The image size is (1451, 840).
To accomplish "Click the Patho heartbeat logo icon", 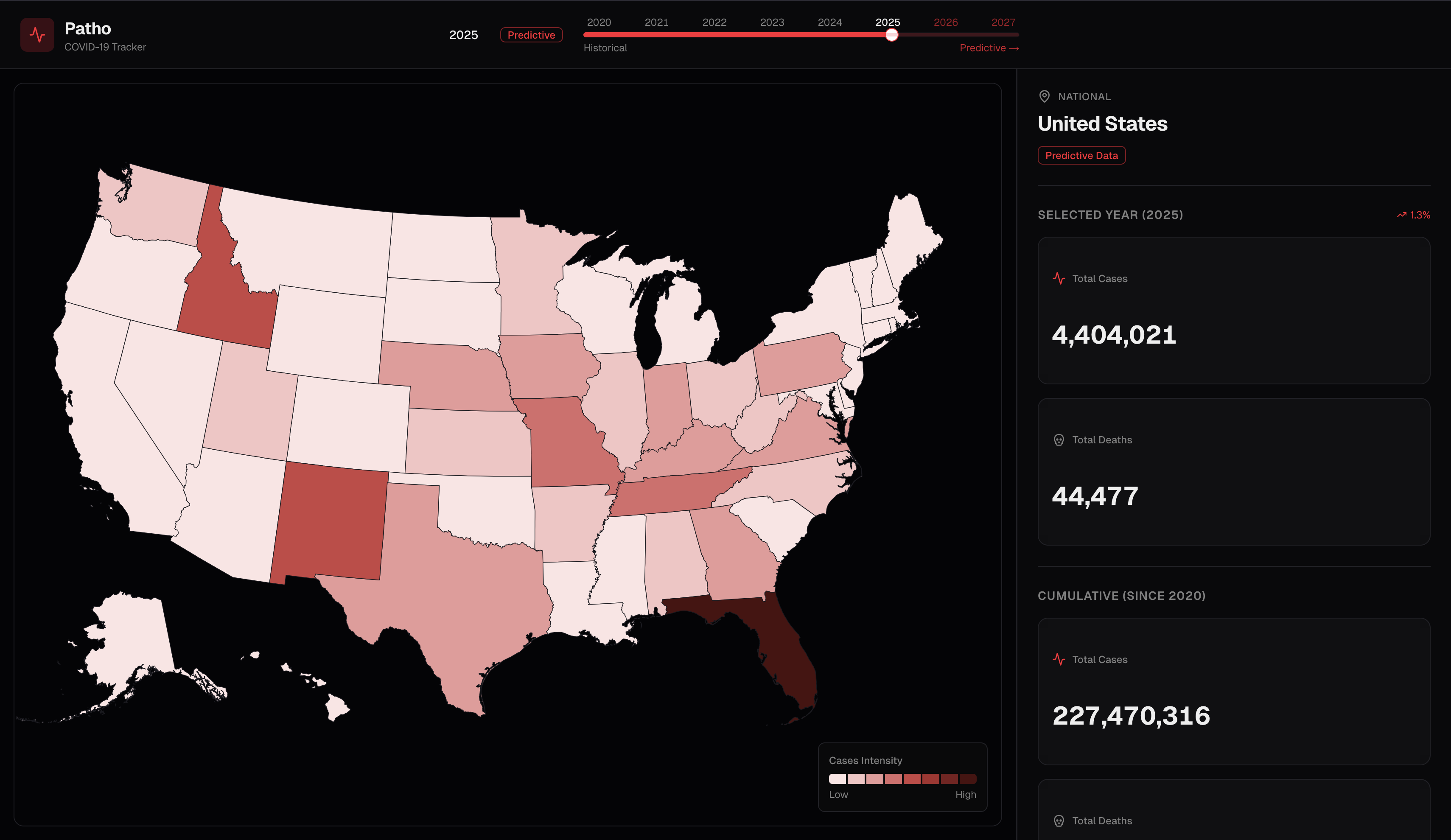I will click(x=37, y=34).
